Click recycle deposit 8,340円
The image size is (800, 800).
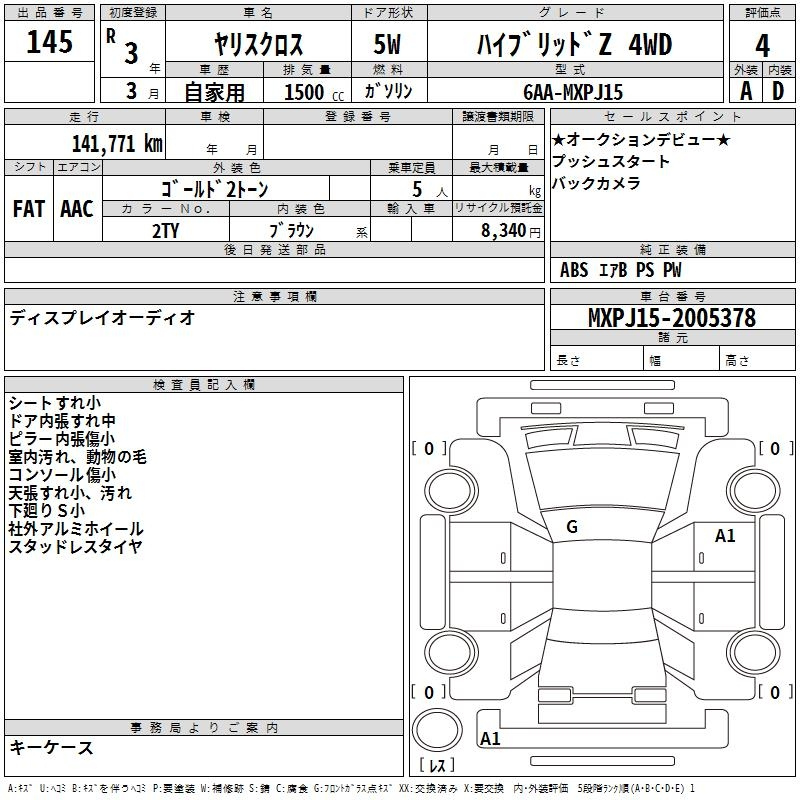(x=510, y=231)
